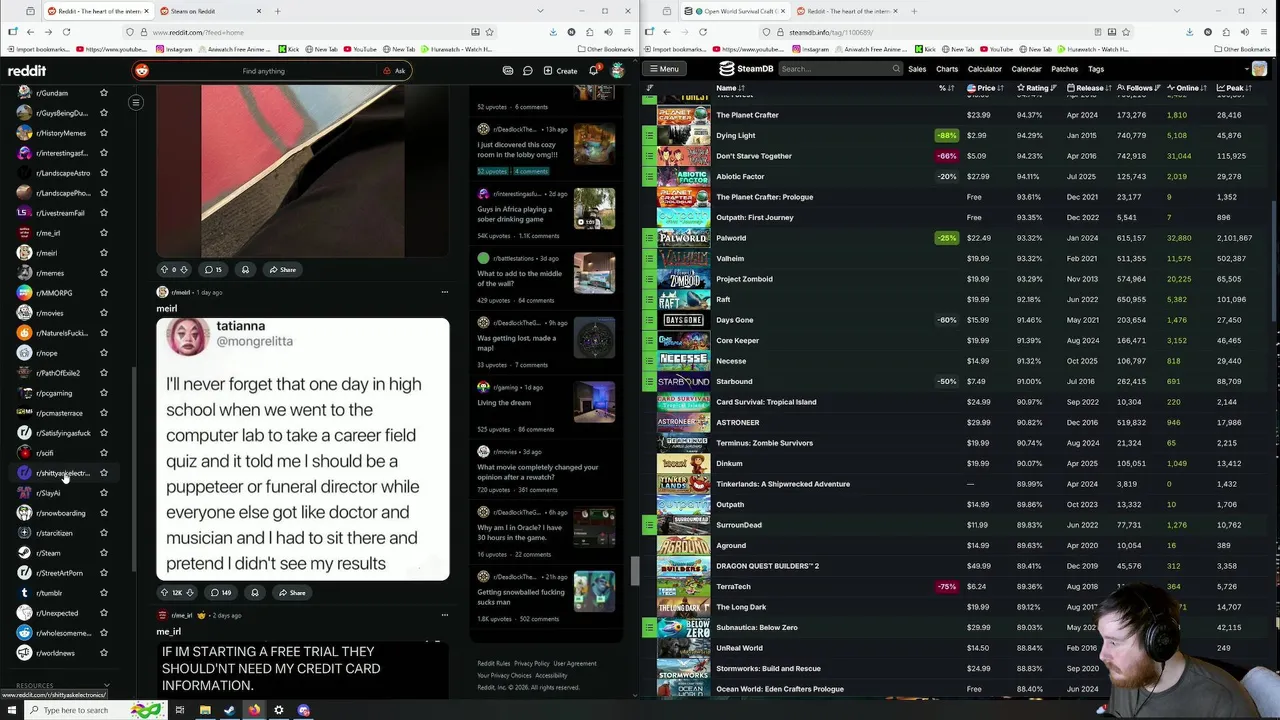Toggle favorite star for r/worldnews
The image size is (1280, 720).
point(103,653)
